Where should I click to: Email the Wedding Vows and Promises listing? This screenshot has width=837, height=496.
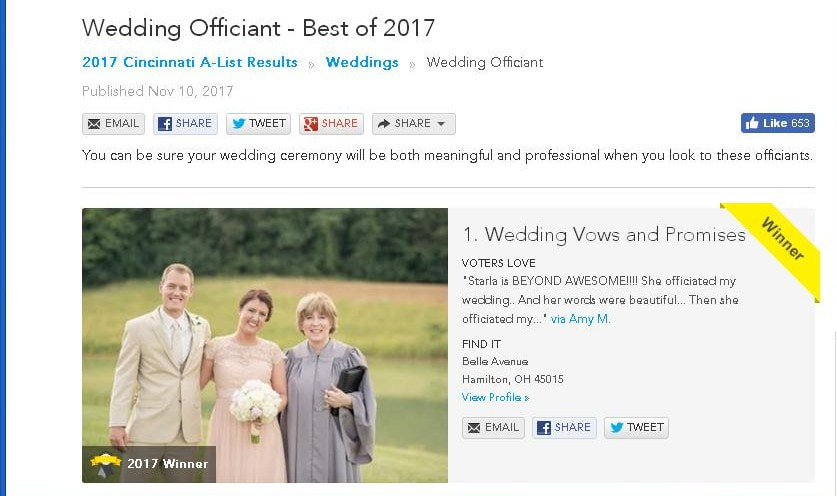click(493, 428)
